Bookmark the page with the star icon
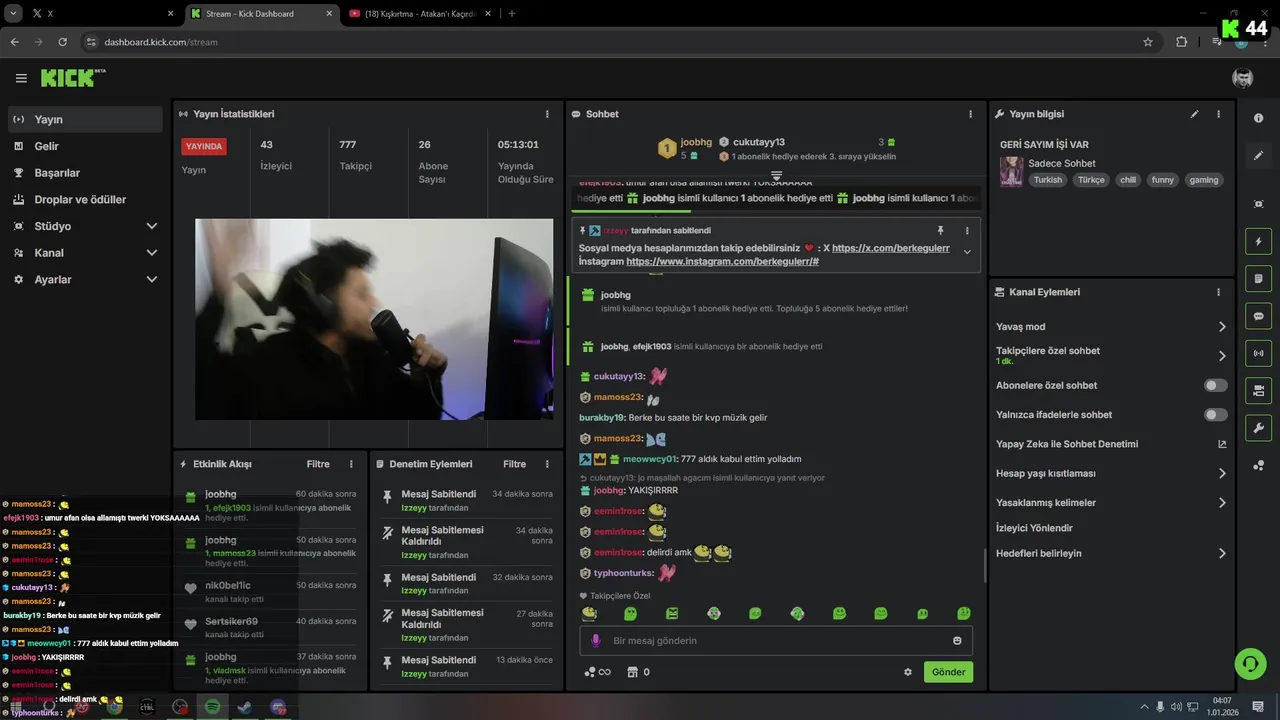Viewport: 1280px width, 720px height. pyautogui.click(x=1148, y=42)
